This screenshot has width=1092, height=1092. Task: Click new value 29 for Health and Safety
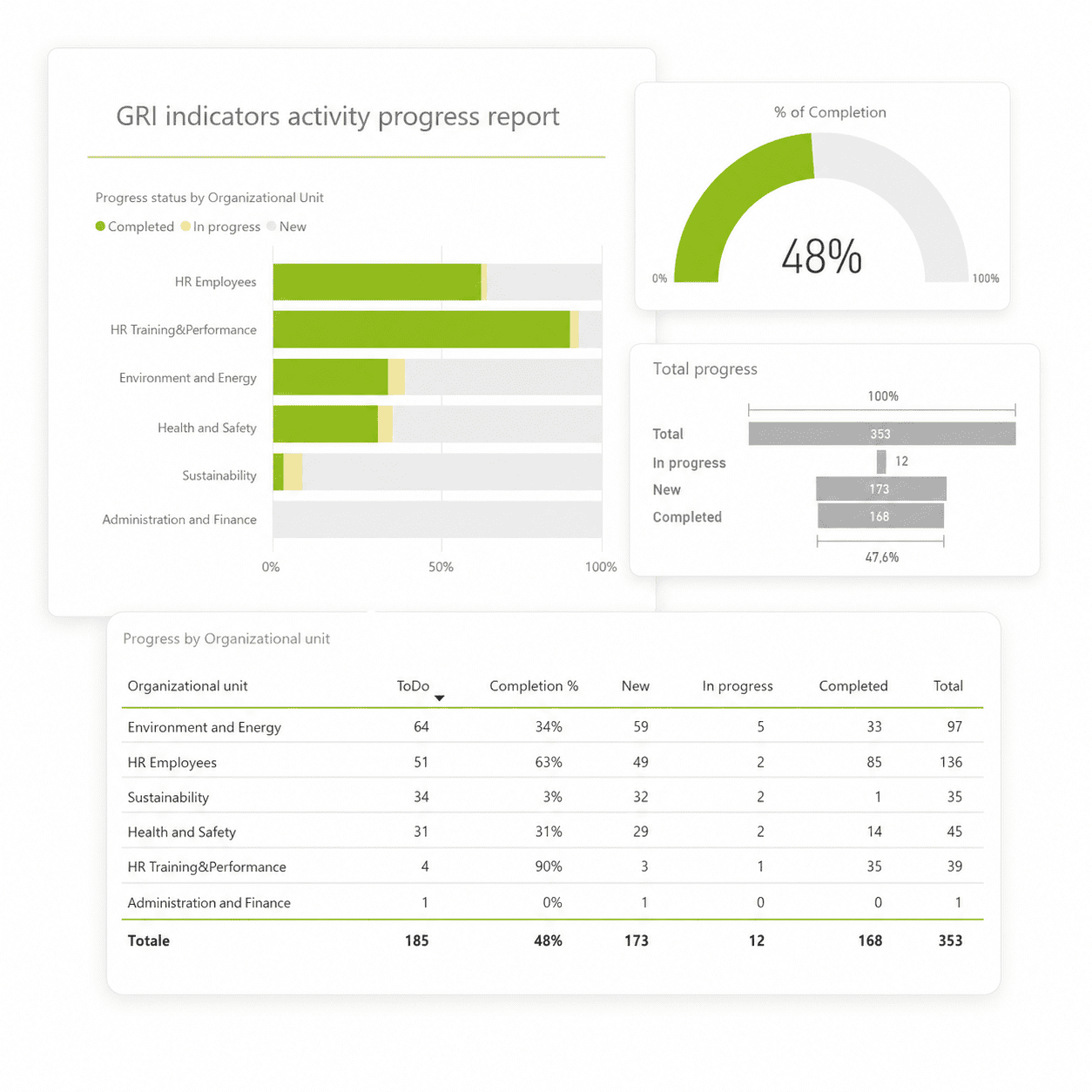641,832
